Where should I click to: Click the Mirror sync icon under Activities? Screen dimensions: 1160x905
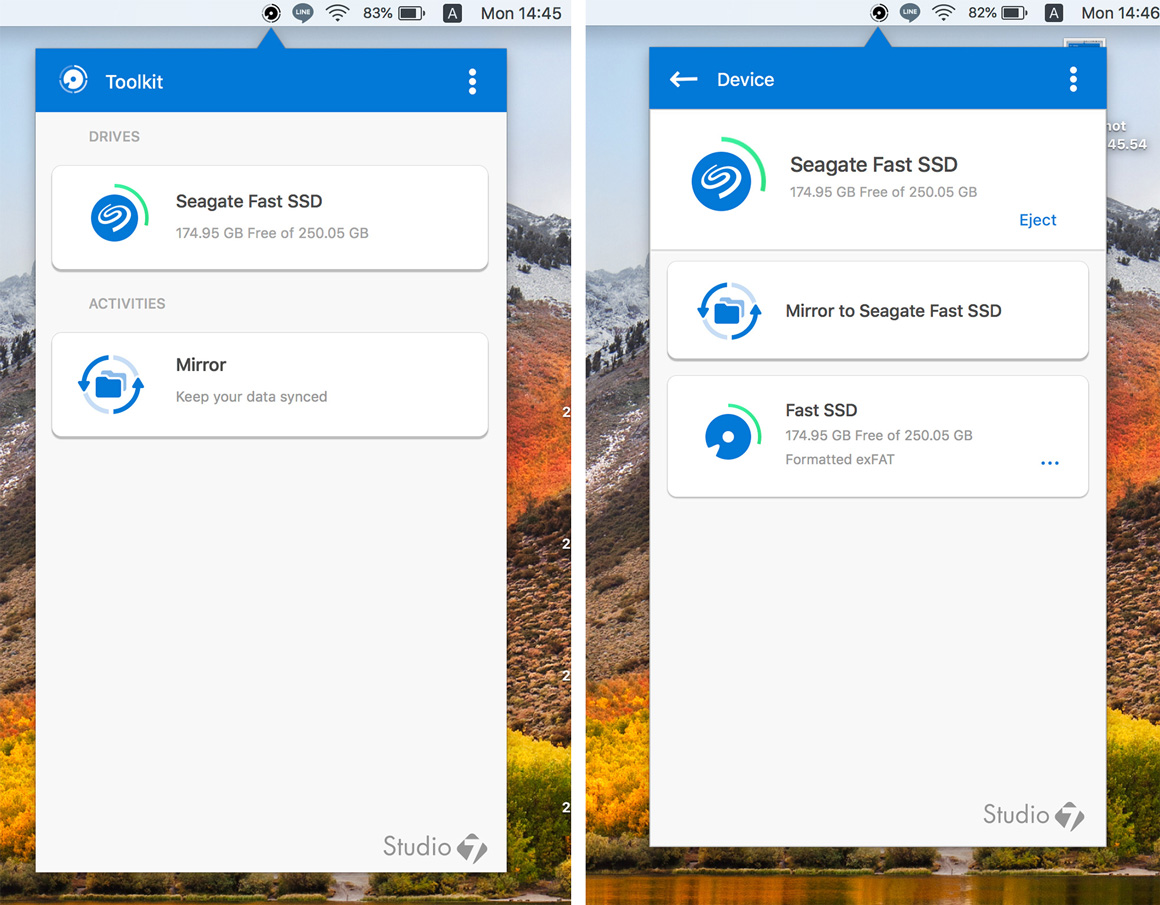click(111, 384)
